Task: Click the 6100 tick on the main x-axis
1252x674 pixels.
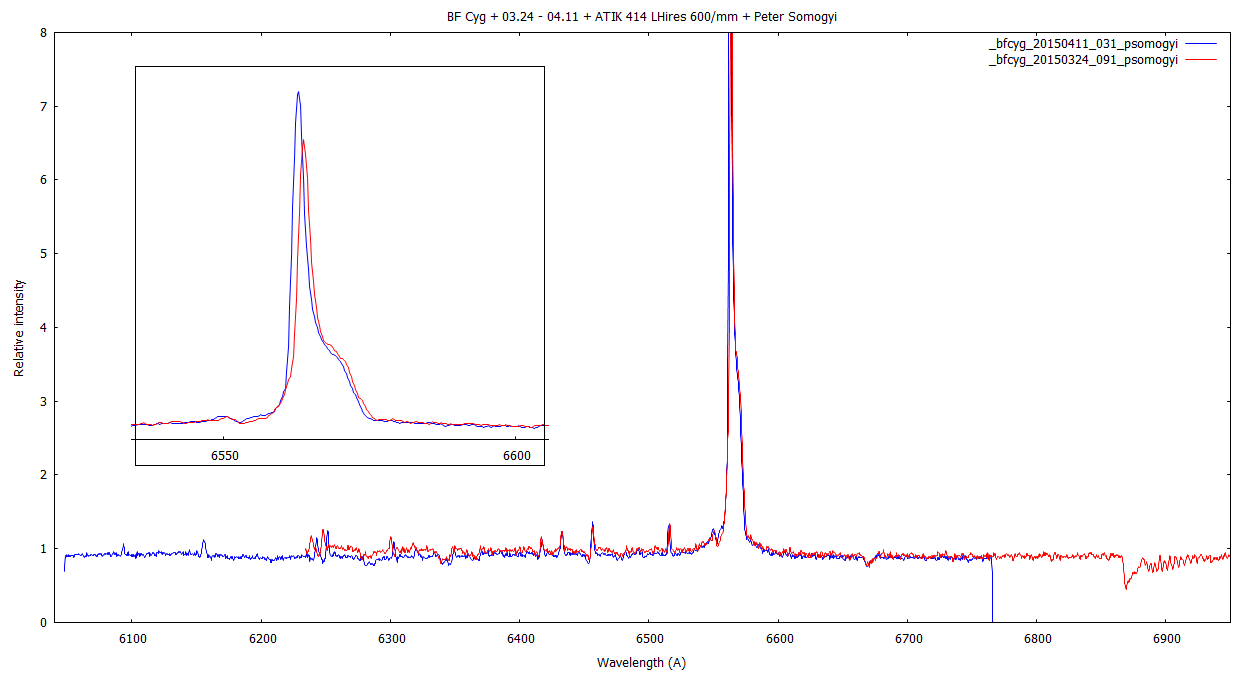Action: click(132, 638)
